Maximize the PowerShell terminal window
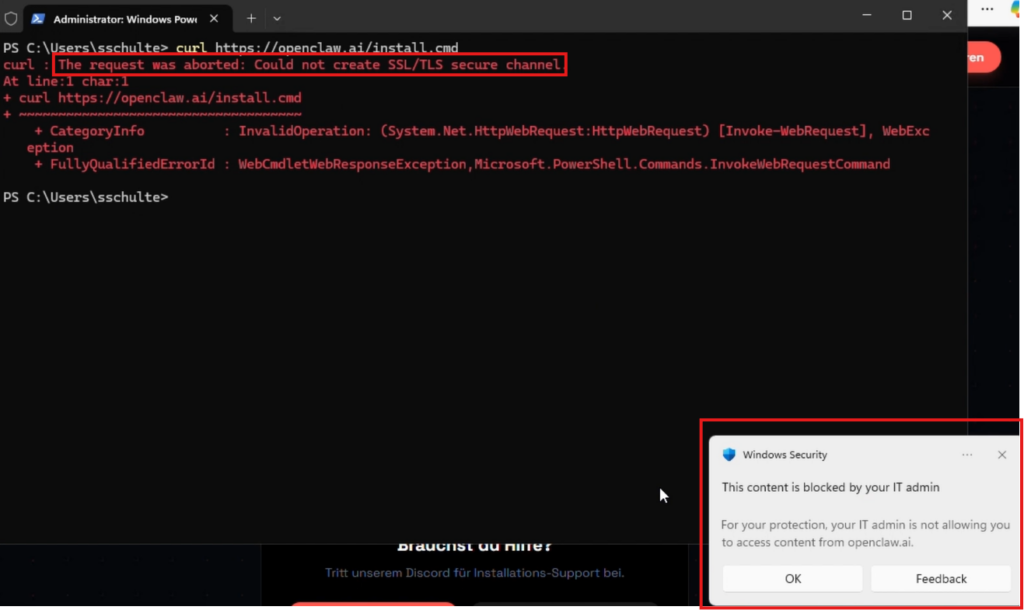The height and width of the screenshot is (610, 1024). [x=907, y=15]
